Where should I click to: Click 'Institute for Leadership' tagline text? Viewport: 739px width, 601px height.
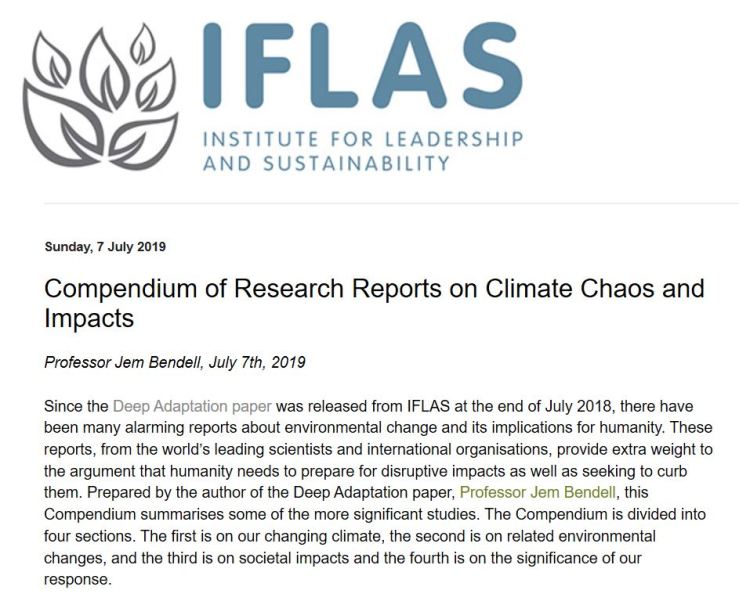click(361, 138)
